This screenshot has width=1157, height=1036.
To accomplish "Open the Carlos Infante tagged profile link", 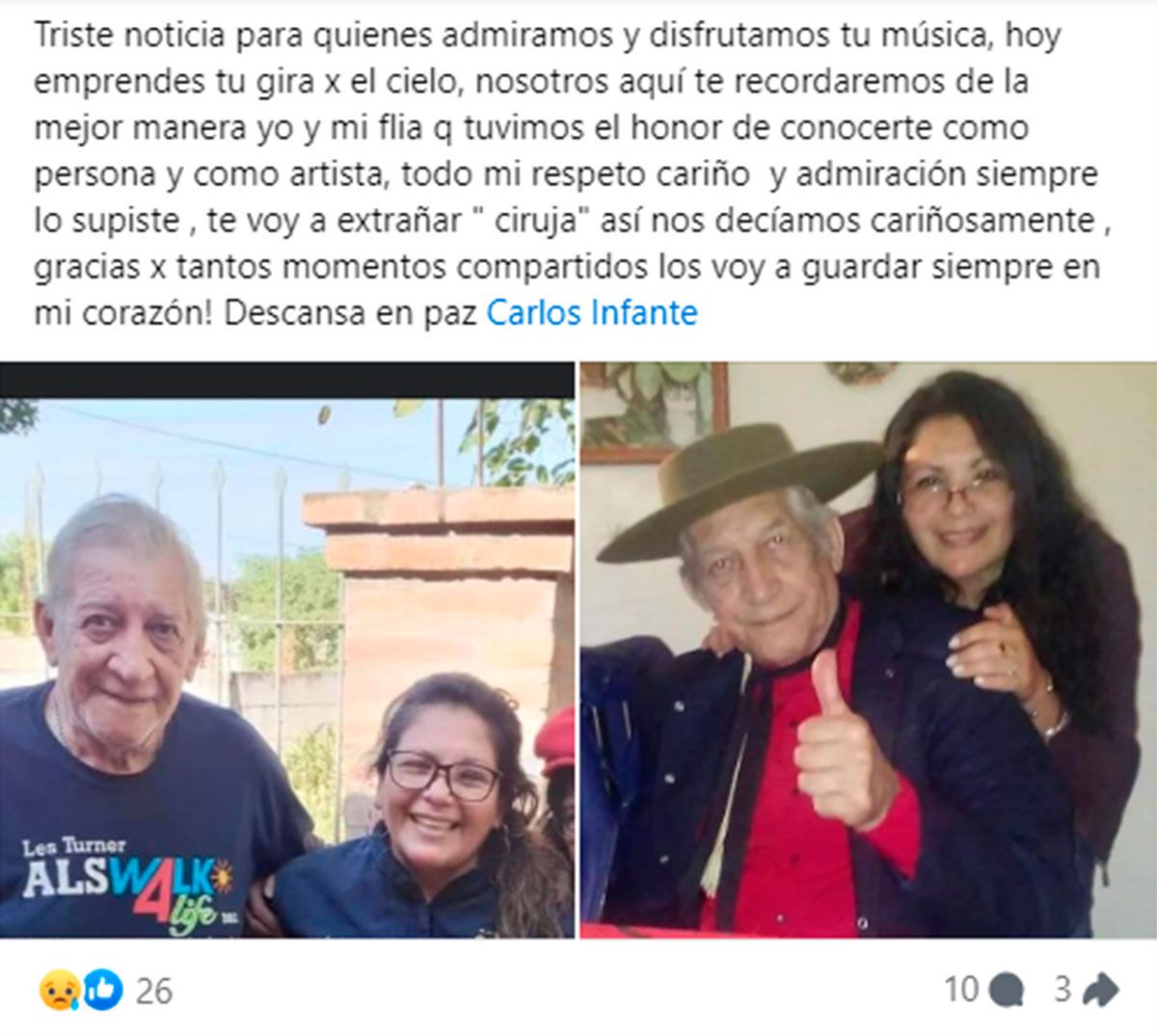I will (x=592, y=313).
